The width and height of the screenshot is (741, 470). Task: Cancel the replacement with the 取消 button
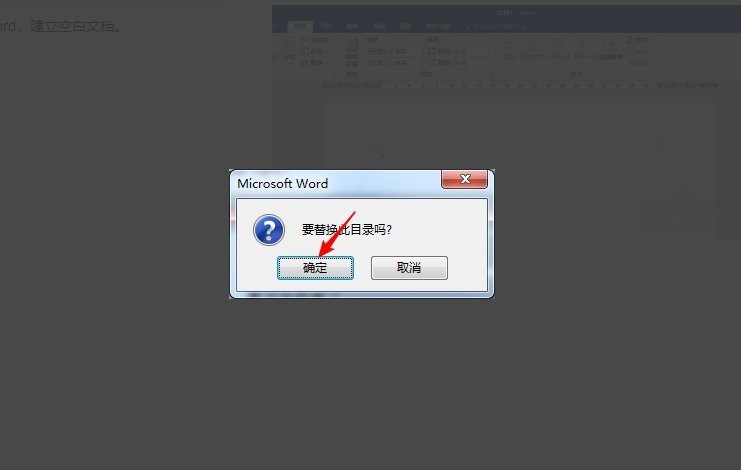pyautogui.click(x=409, y=268)
